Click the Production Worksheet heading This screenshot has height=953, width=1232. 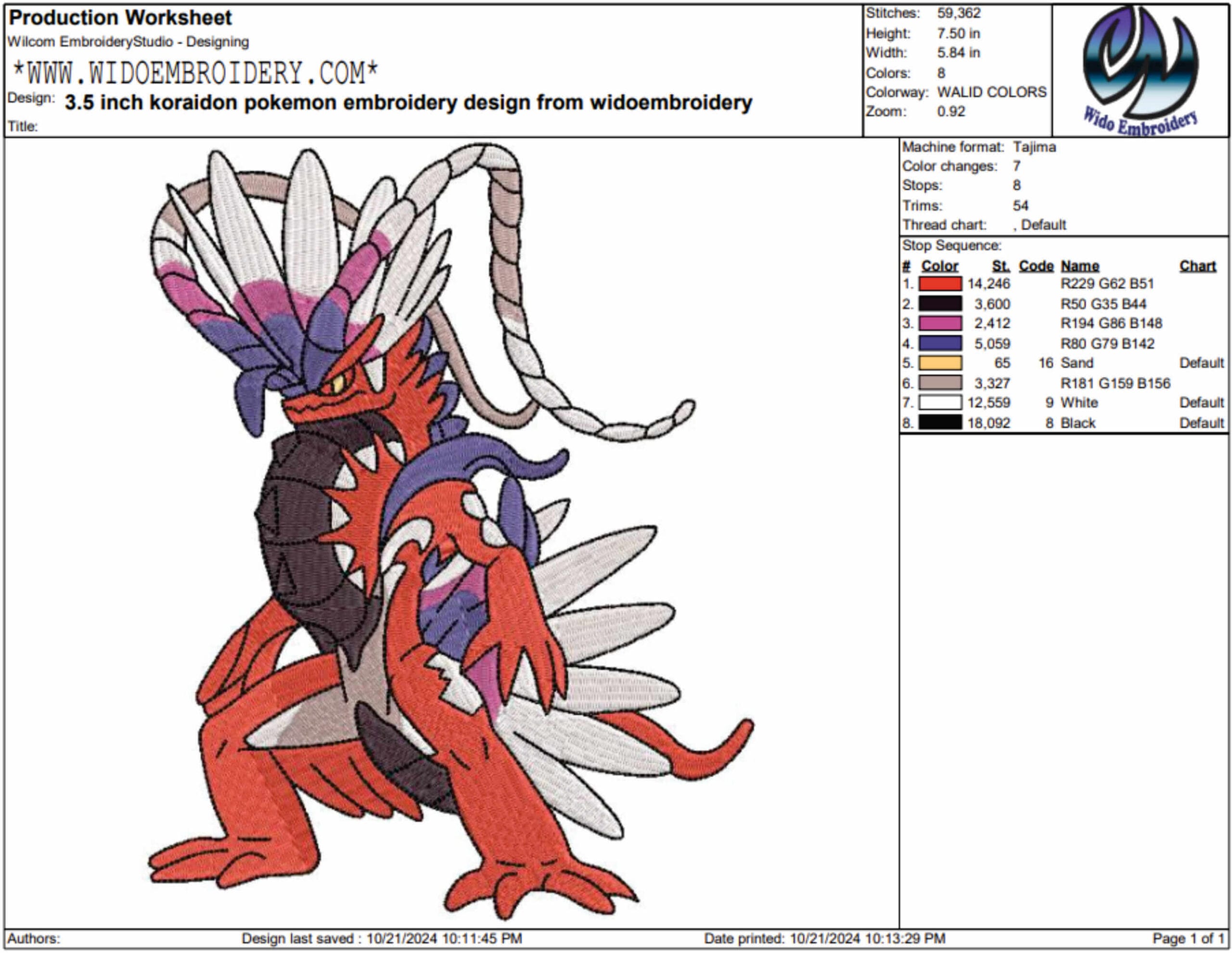(x=120, y=17)
